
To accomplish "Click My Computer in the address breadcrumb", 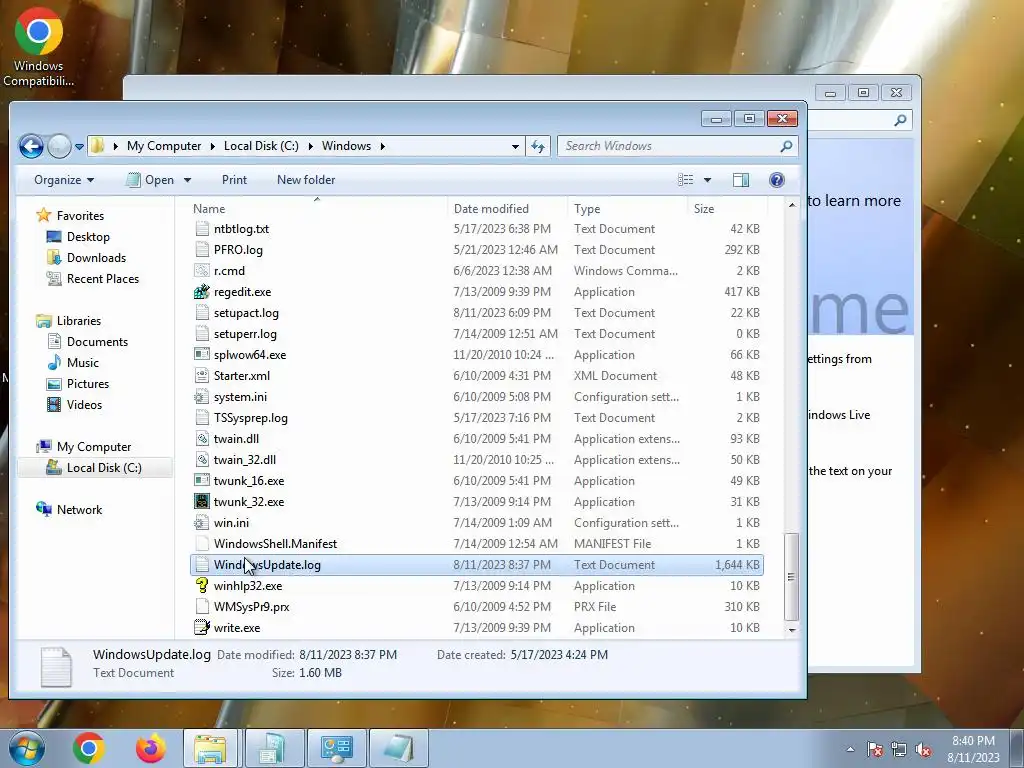I will [x=164, y=146].
